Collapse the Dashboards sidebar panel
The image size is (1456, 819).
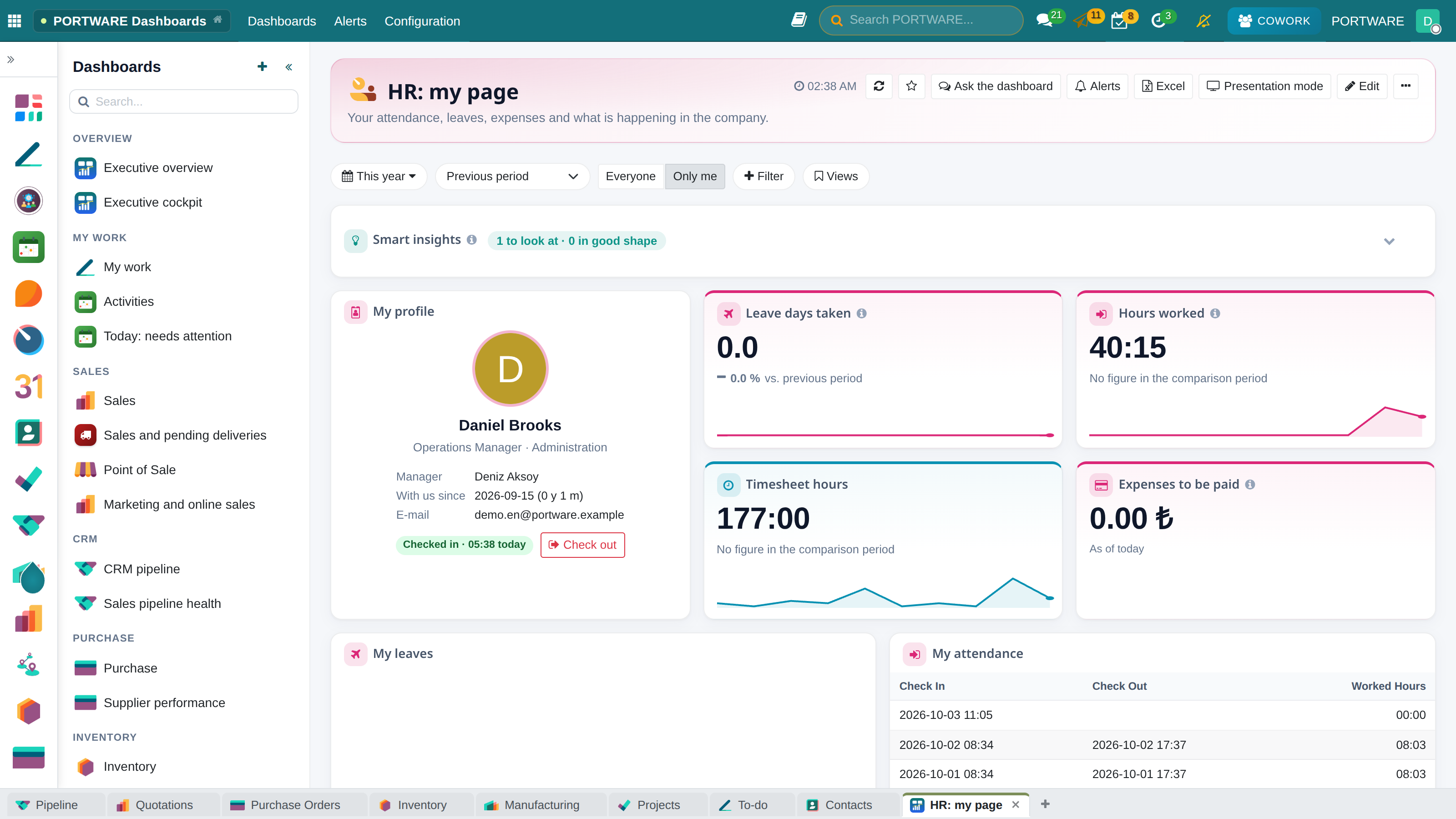point(289,67)
